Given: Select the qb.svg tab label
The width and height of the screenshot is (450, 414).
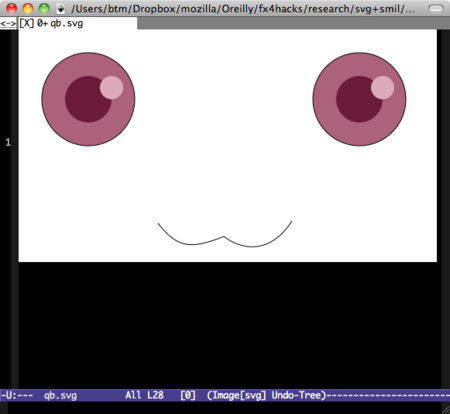Looking at the screenshot, I should pos(67,24).
